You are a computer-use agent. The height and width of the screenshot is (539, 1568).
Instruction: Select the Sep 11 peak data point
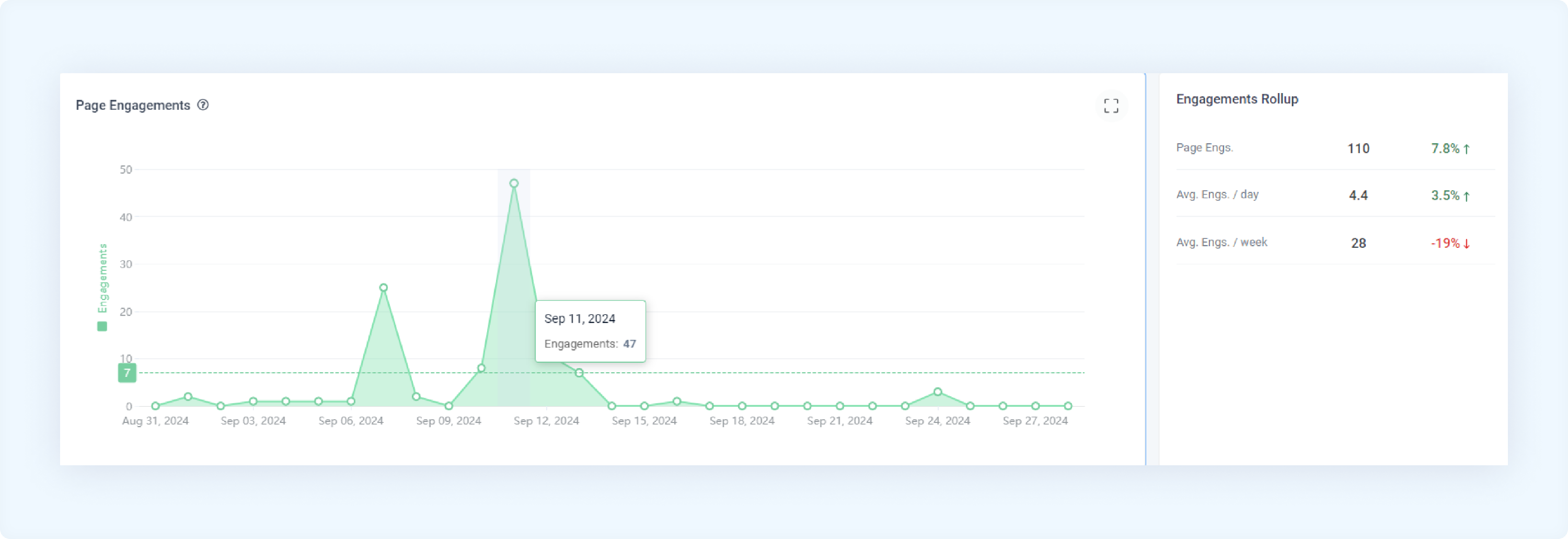(514, 184)
